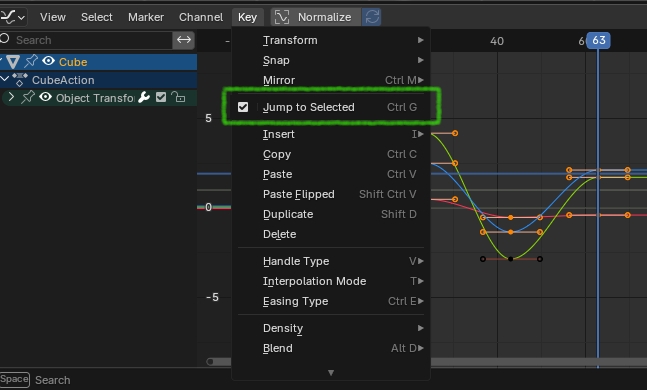
Task: Open the Mirror submenu
Action: [x=331, y=80]
